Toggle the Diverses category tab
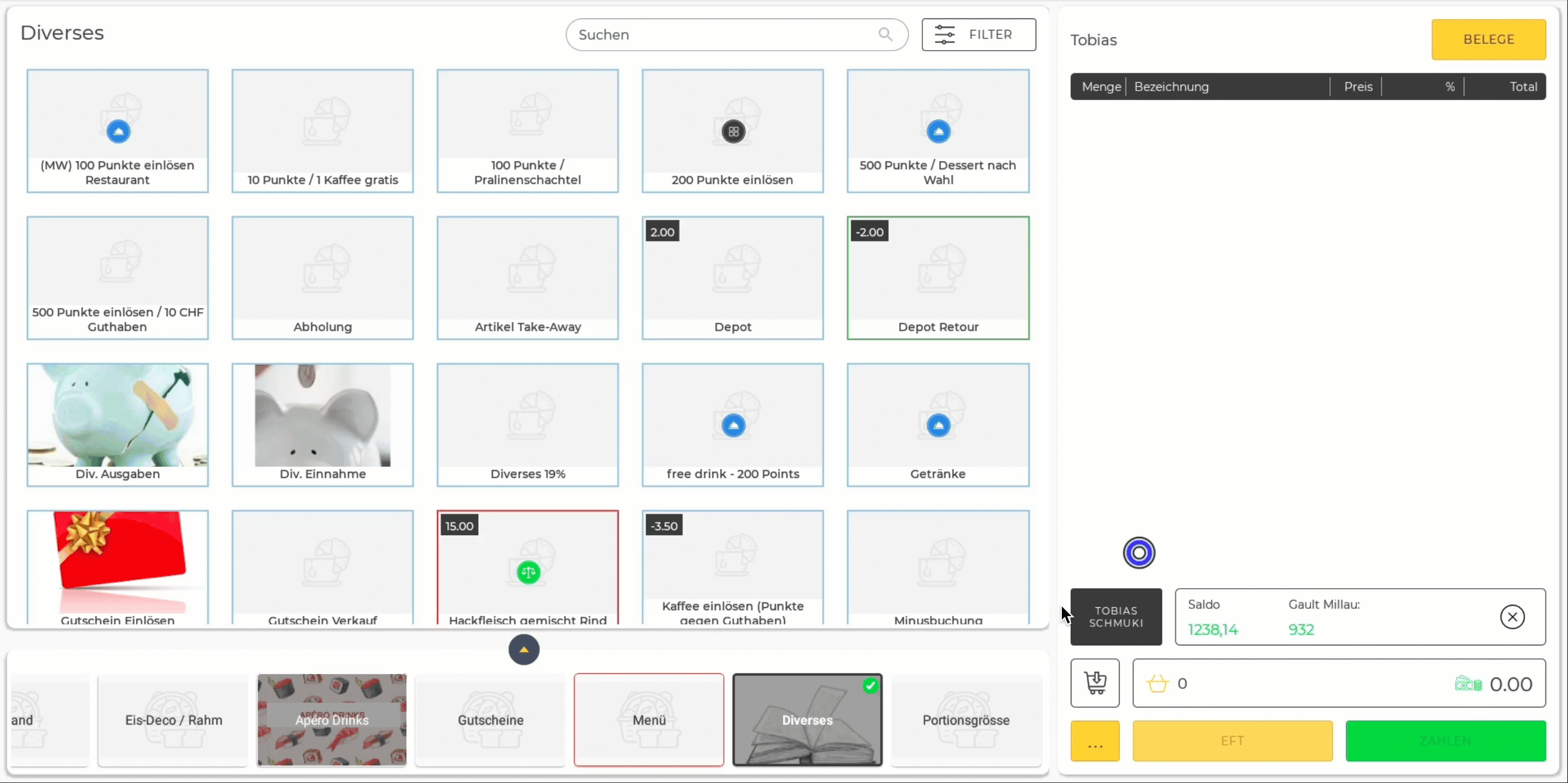 (807, 719)
